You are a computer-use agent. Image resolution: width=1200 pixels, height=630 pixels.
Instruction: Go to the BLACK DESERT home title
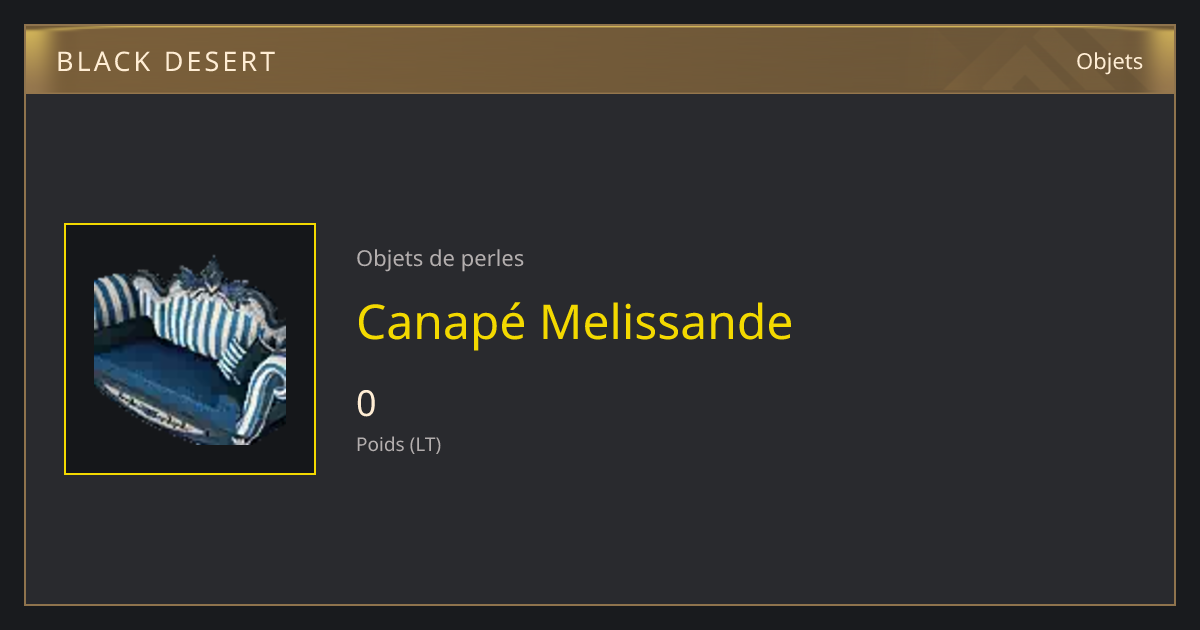(166, 62)
